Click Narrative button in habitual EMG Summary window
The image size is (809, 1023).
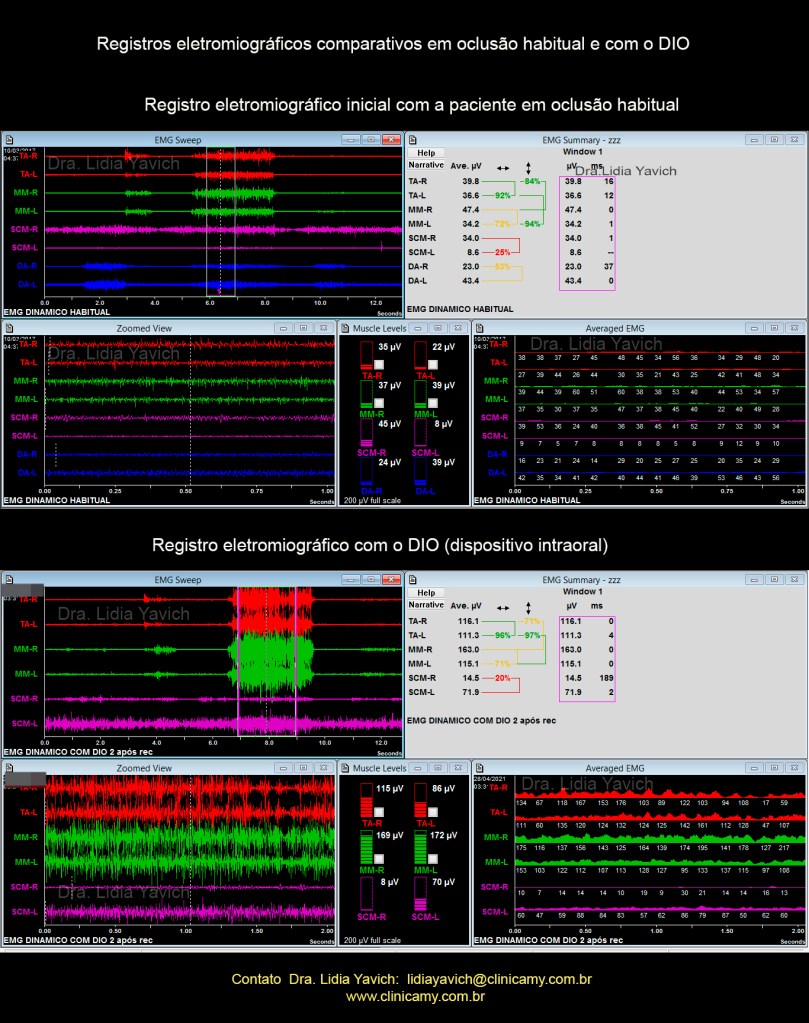coord(426,165)
